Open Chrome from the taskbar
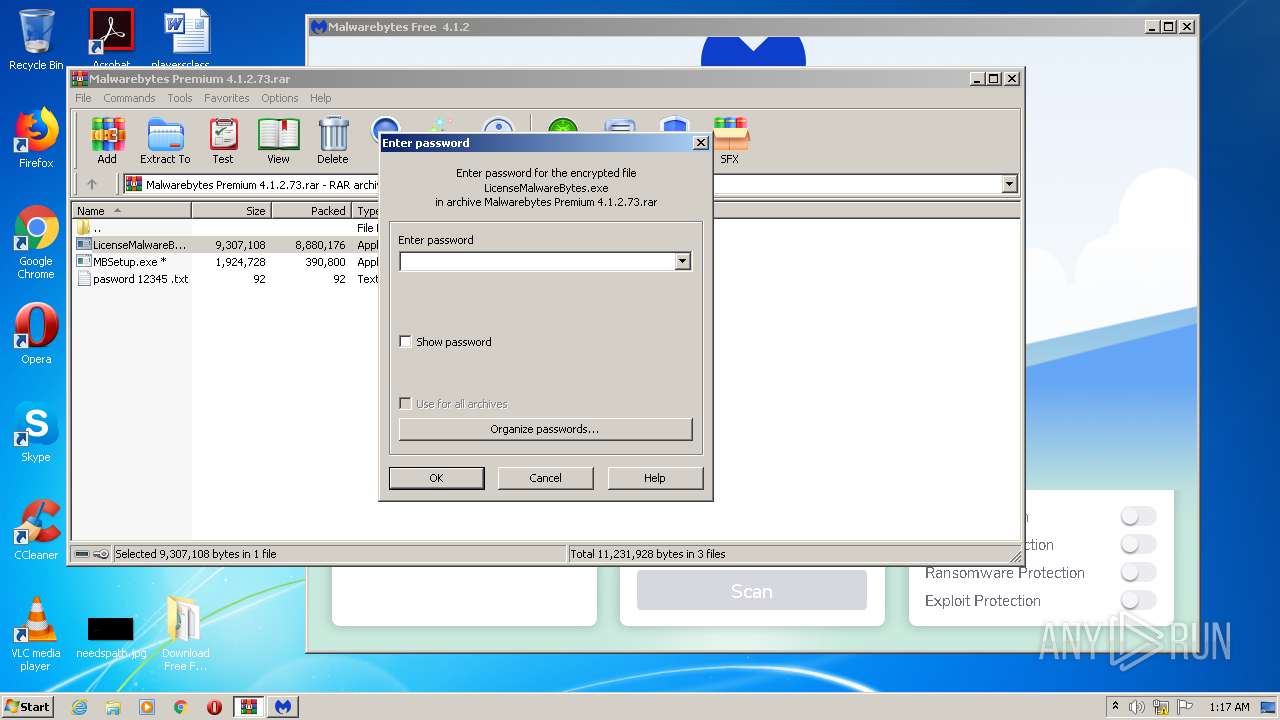The width and height of the screenshot is (1280, 720). click(x=181, y=706)
